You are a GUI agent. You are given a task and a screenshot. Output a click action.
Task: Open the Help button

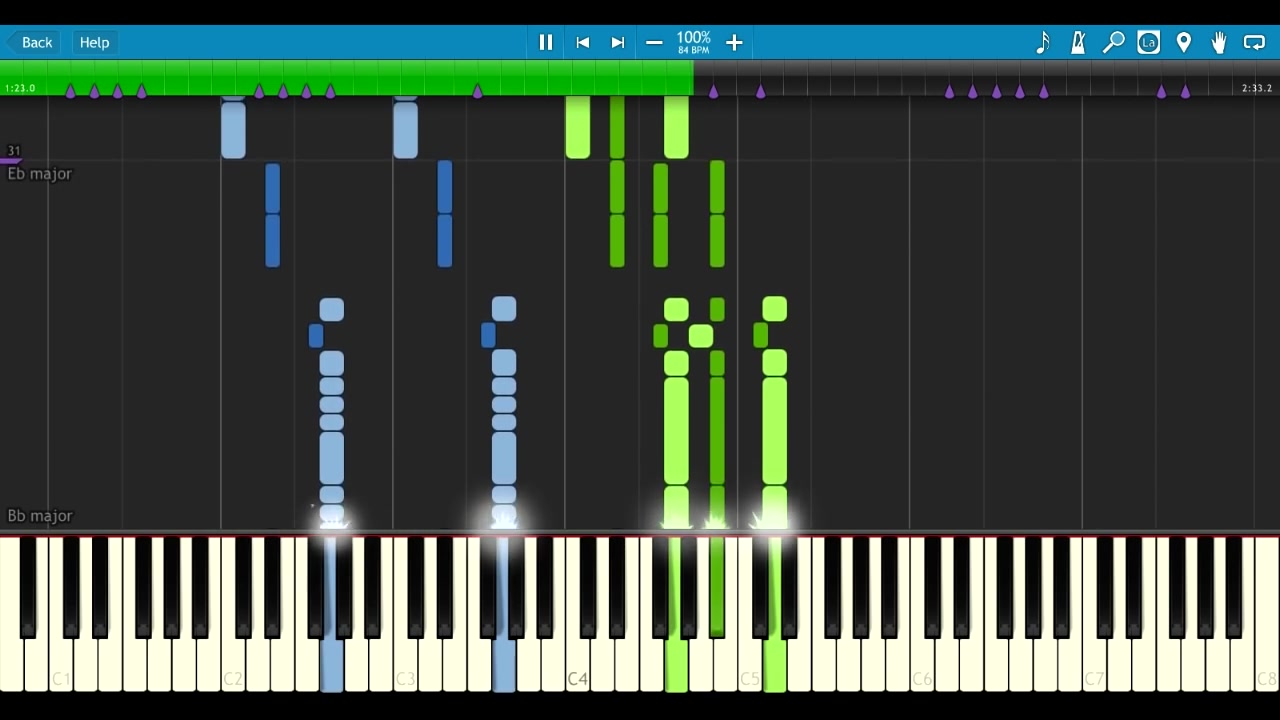94,42
